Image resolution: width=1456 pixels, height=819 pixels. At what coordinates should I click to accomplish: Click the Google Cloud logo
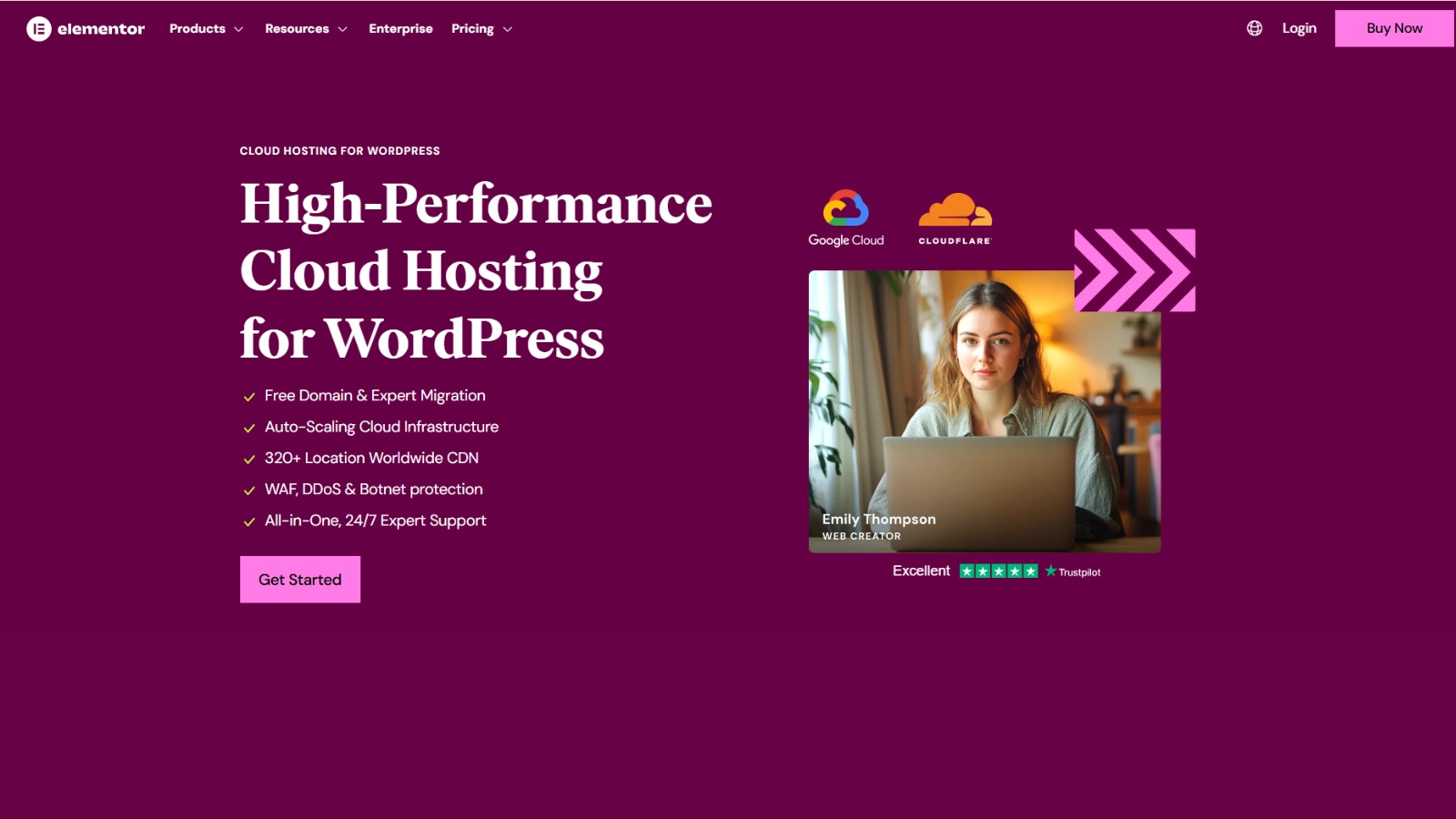point(845,216)
